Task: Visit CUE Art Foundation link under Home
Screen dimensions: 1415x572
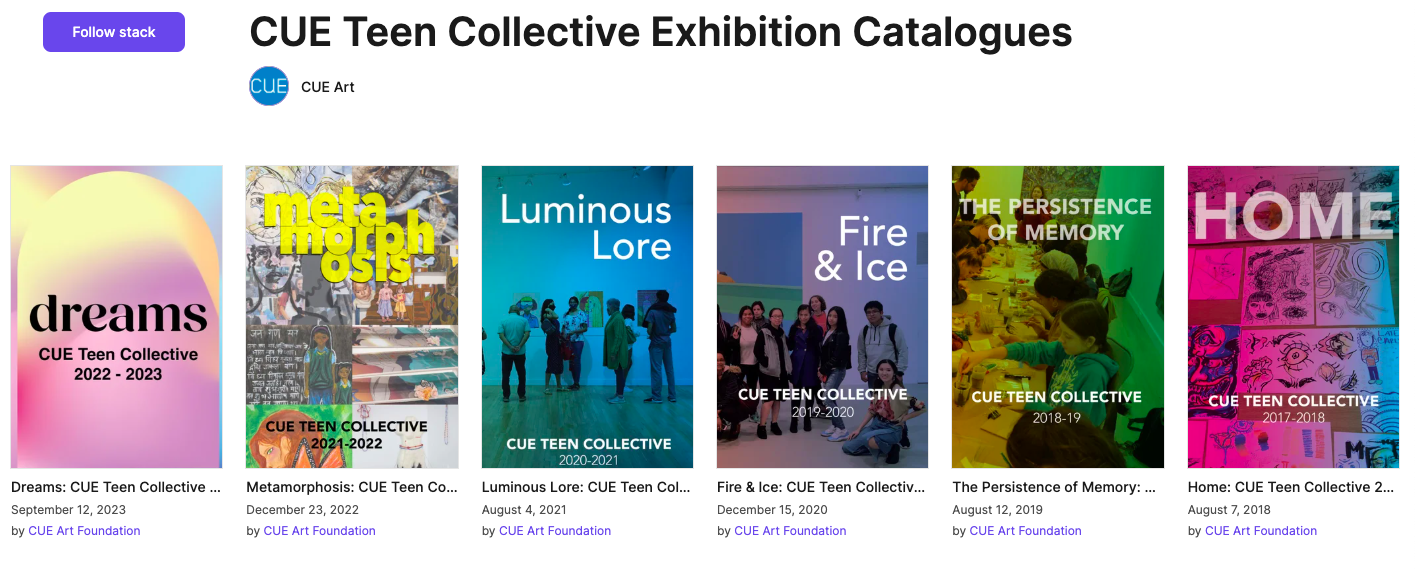Action: (x=1261, y=531)
